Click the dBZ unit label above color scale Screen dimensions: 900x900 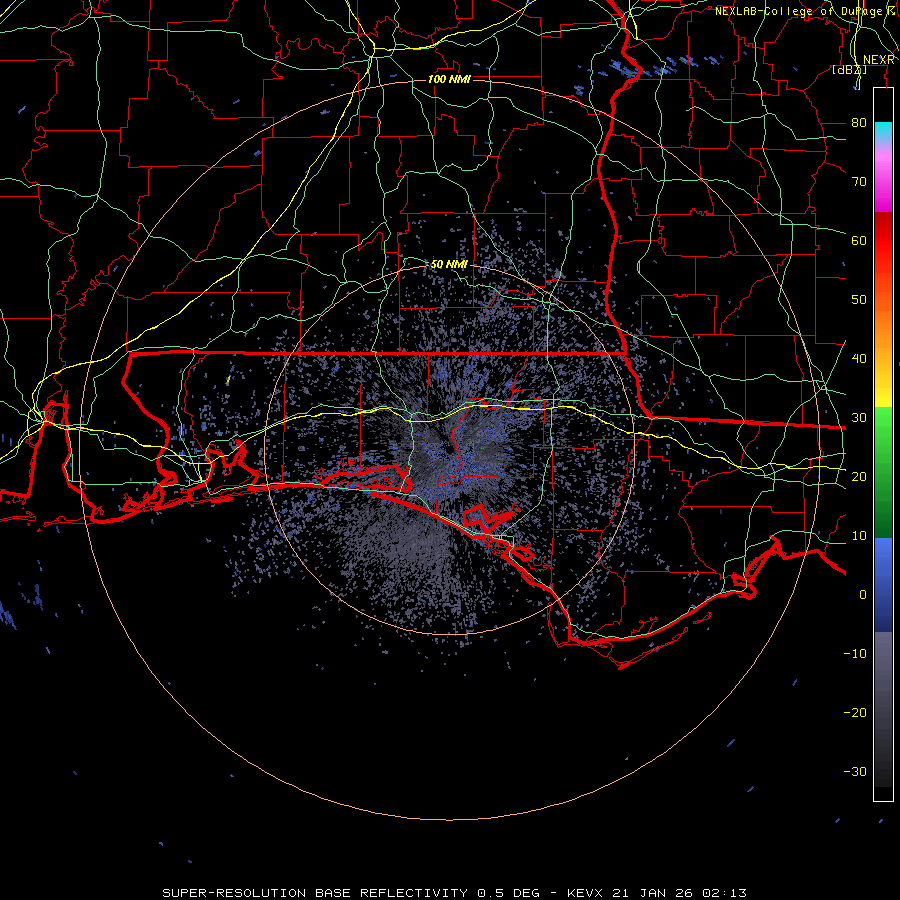(x=849, y=70)
